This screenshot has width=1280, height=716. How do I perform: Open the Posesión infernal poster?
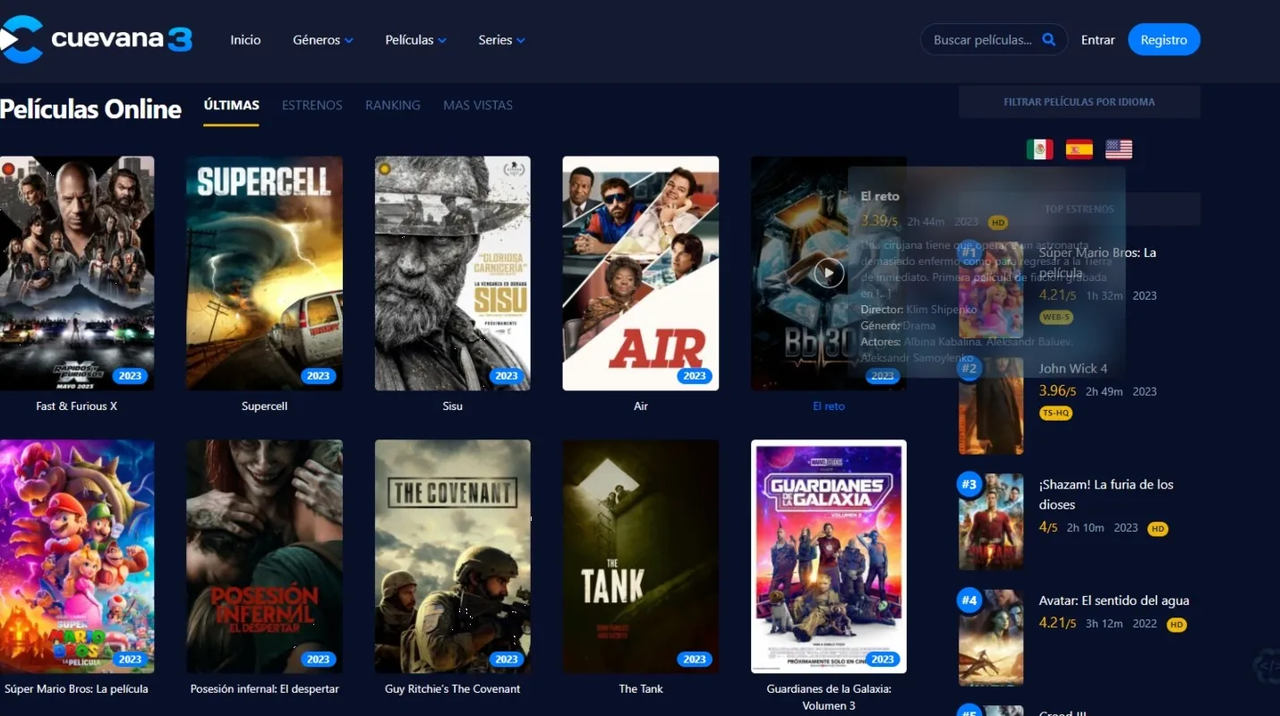[264, 556]
